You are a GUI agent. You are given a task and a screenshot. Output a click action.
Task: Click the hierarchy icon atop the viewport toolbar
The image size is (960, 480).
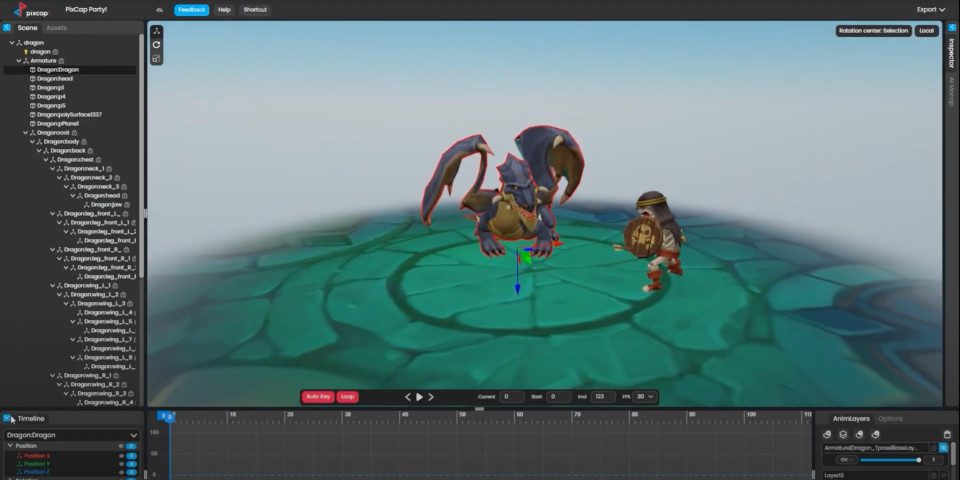point(157,31)
